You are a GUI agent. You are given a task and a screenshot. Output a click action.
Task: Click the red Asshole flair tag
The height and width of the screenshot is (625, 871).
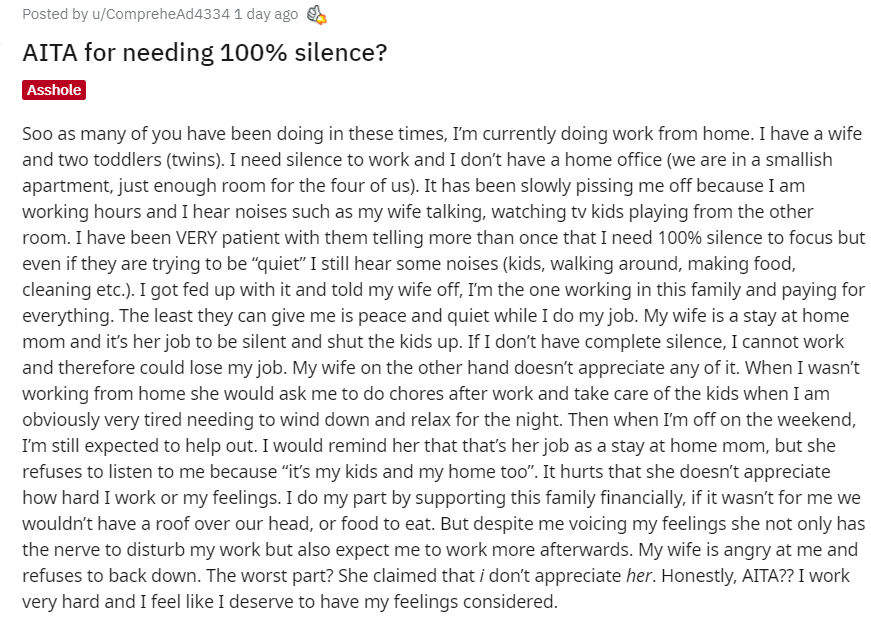click(54, 90)
